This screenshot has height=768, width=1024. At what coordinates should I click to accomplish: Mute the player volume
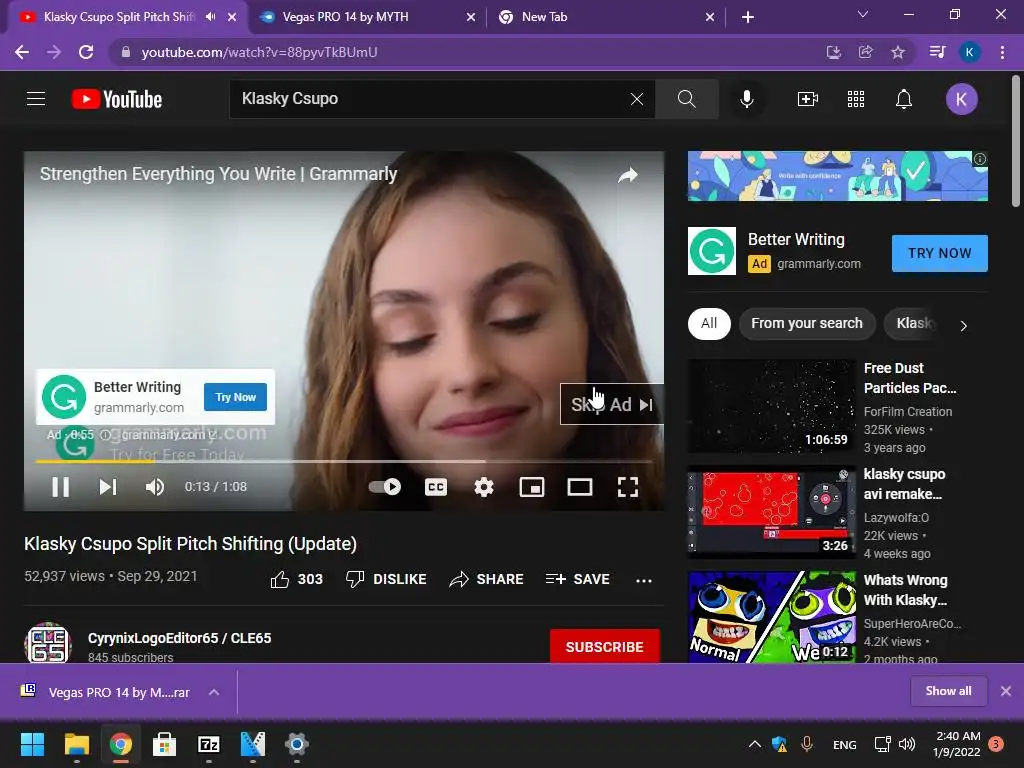click(155, 487)
